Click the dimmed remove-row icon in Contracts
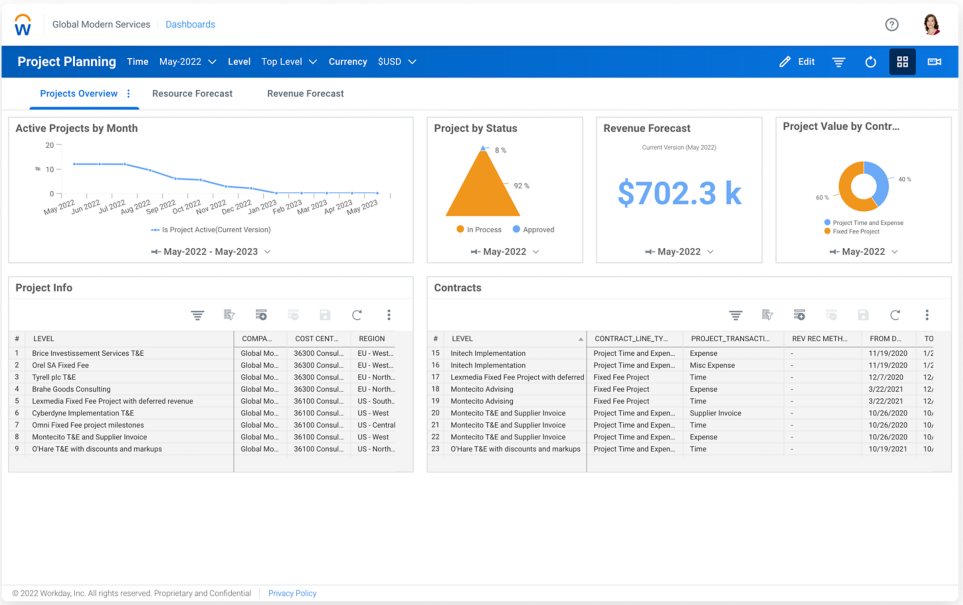The height and width of the screenshot is (605, 963). (x=831, y=315)
